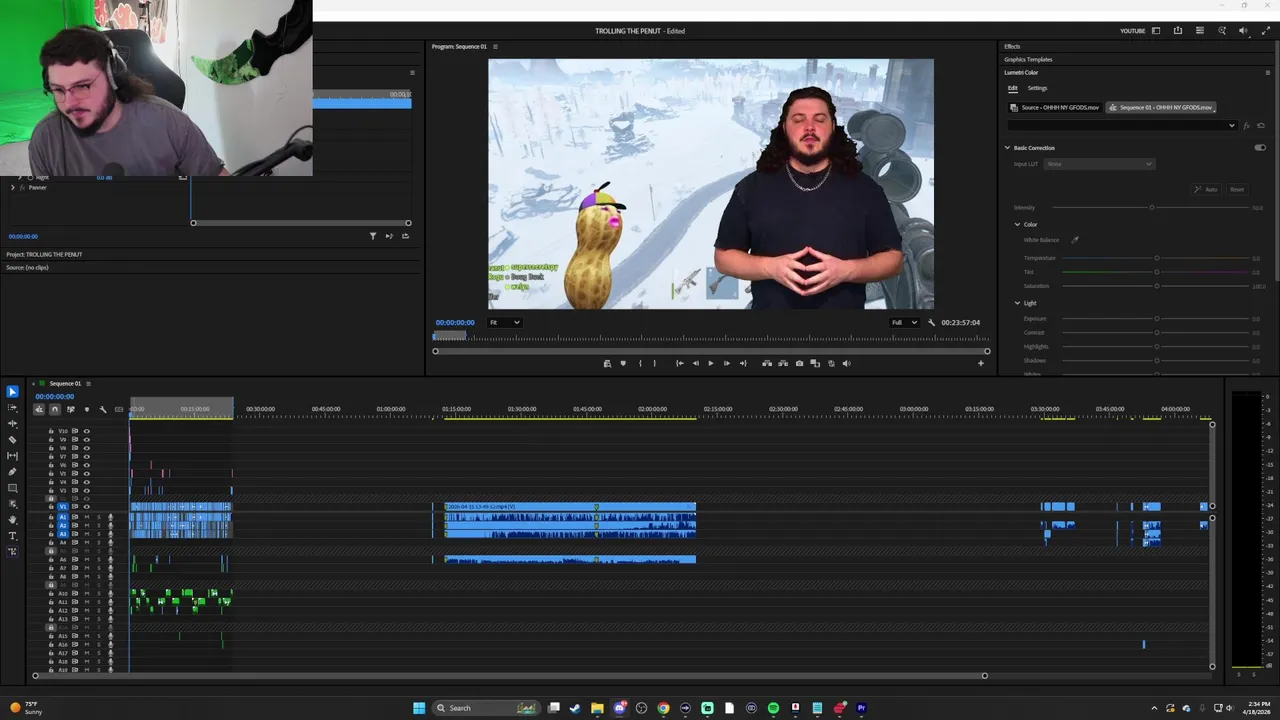Viewport: 1280px width, 720px height.
Task: Play the sequence in Program monitor
Action: pyautogui.click(x=711, y=363)
